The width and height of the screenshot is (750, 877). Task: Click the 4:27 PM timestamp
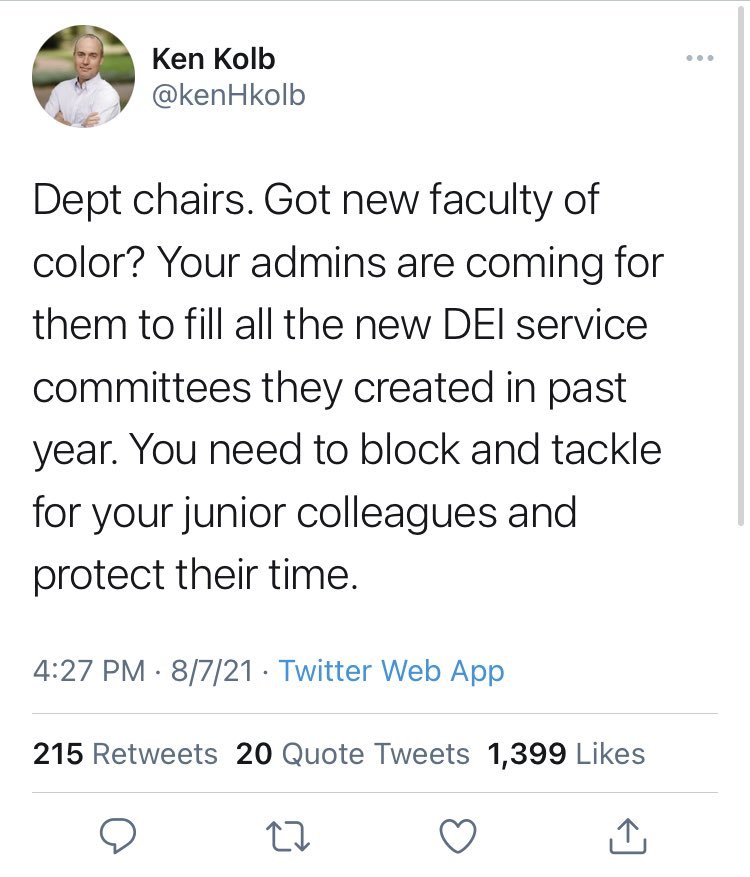coord(89,670)
